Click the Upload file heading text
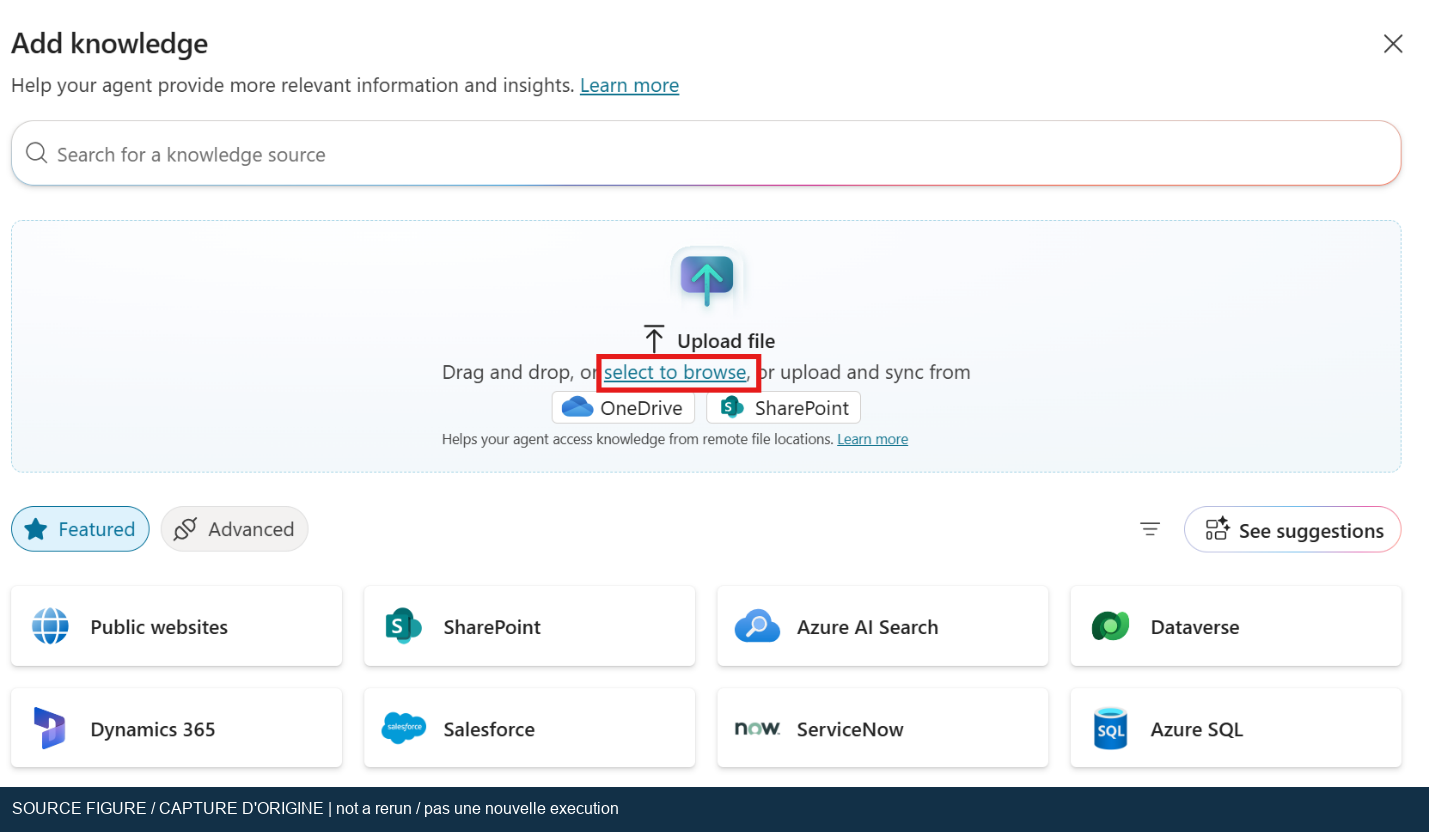 point(726,341)
